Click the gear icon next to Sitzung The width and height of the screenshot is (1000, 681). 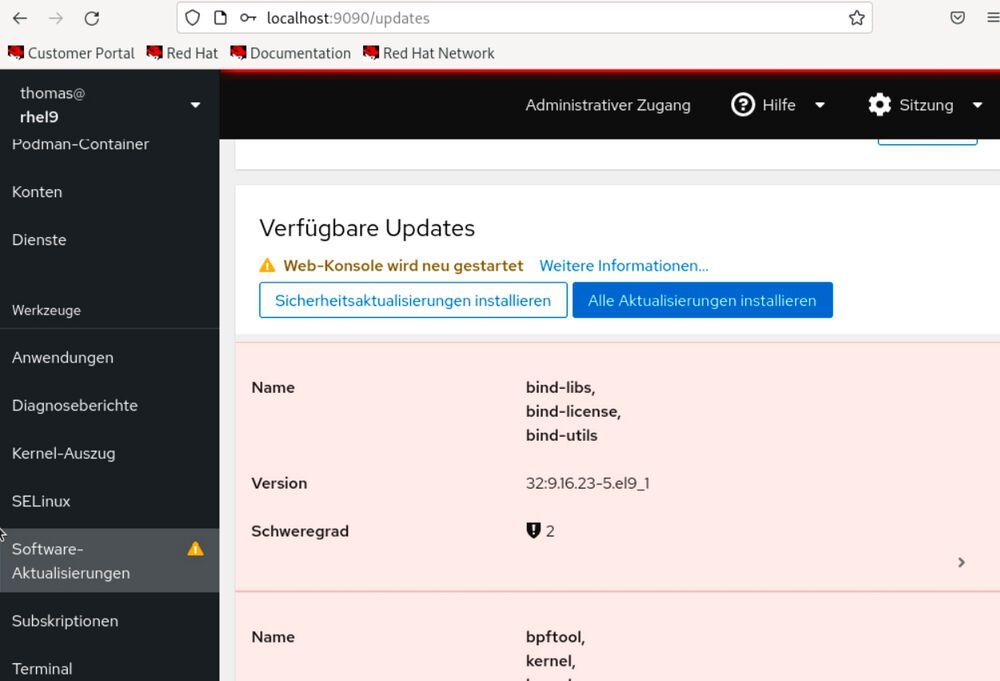[879, 104]
